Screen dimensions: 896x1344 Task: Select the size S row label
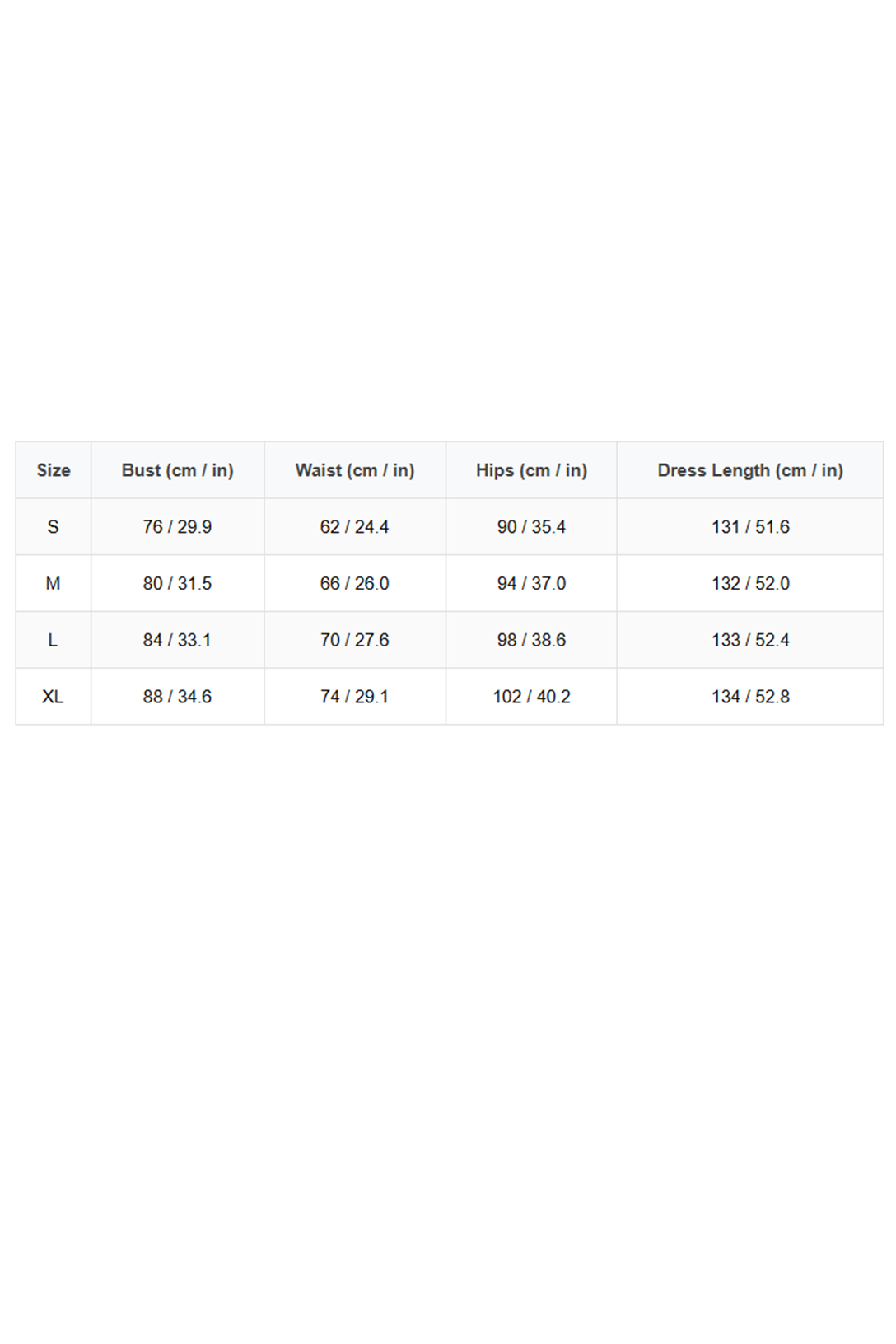click(x=54, y=527)
